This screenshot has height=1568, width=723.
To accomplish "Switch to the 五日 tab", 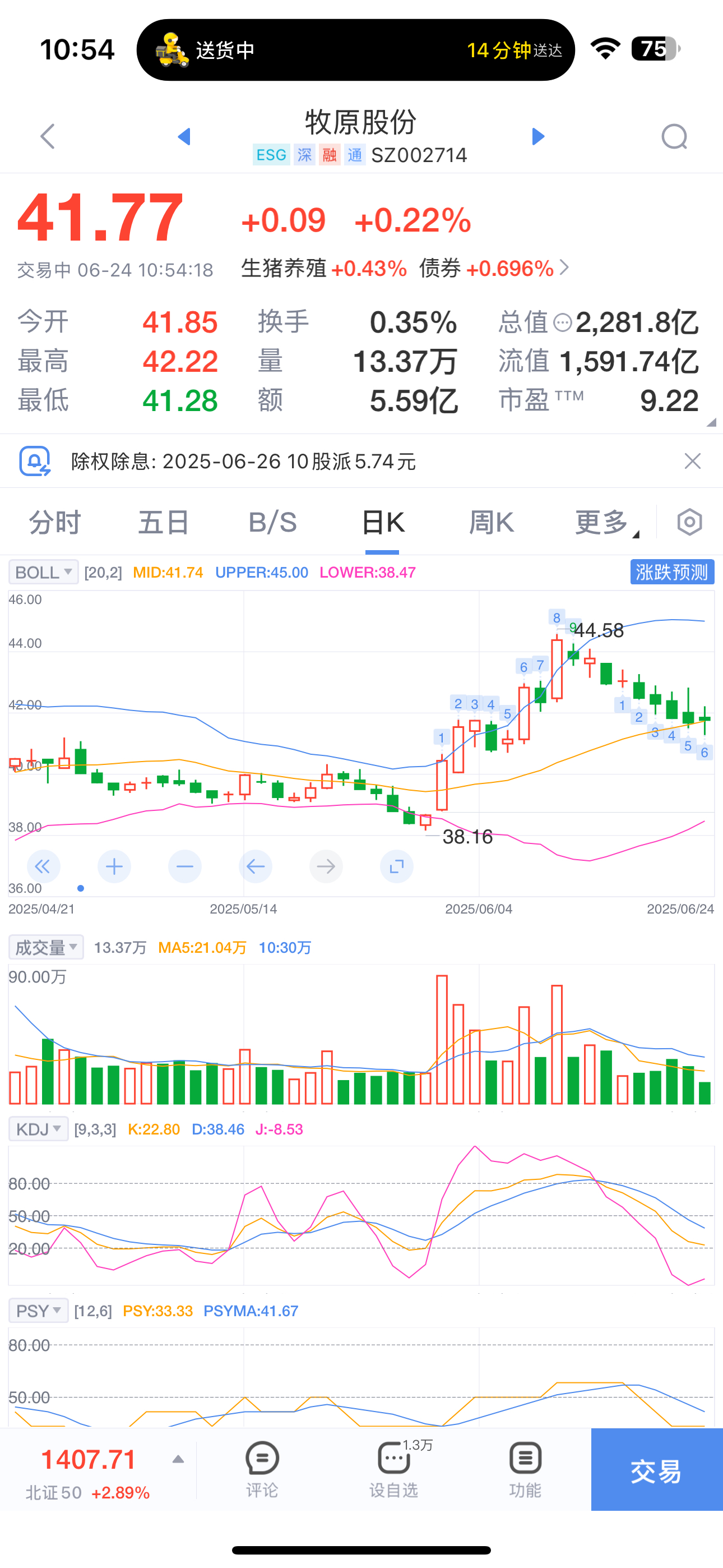I will click(163, 522).
